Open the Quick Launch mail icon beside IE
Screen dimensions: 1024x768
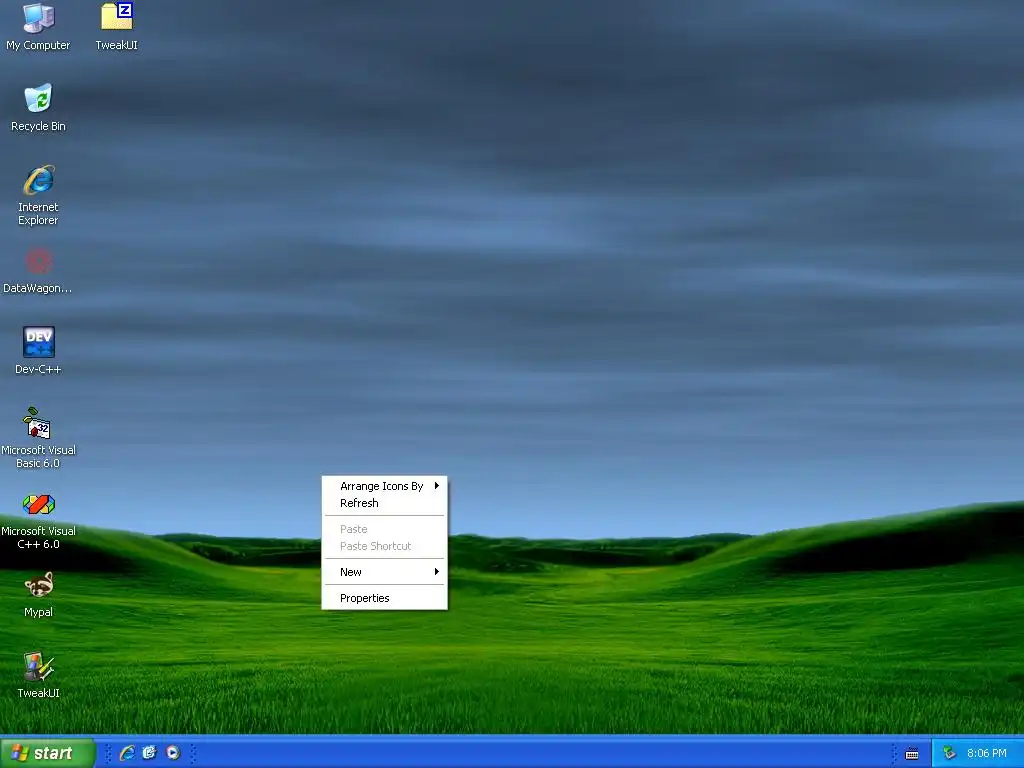150,753
